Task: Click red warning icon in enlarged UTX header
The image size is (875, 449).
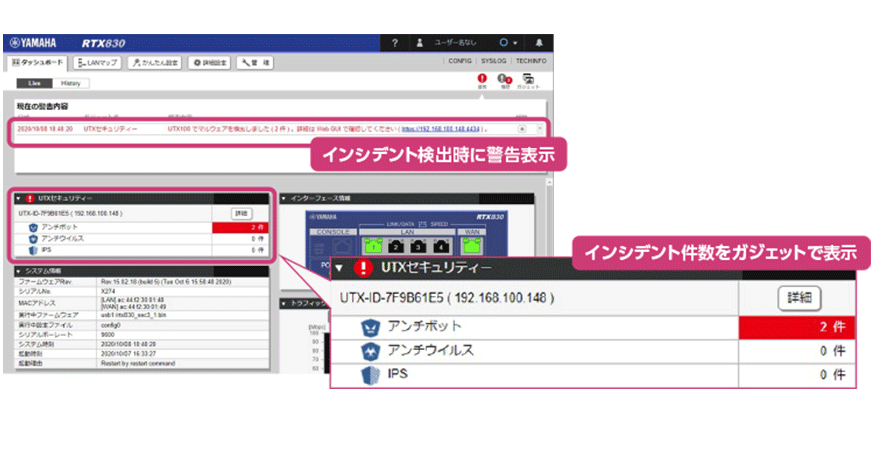Action: [363, 268]
